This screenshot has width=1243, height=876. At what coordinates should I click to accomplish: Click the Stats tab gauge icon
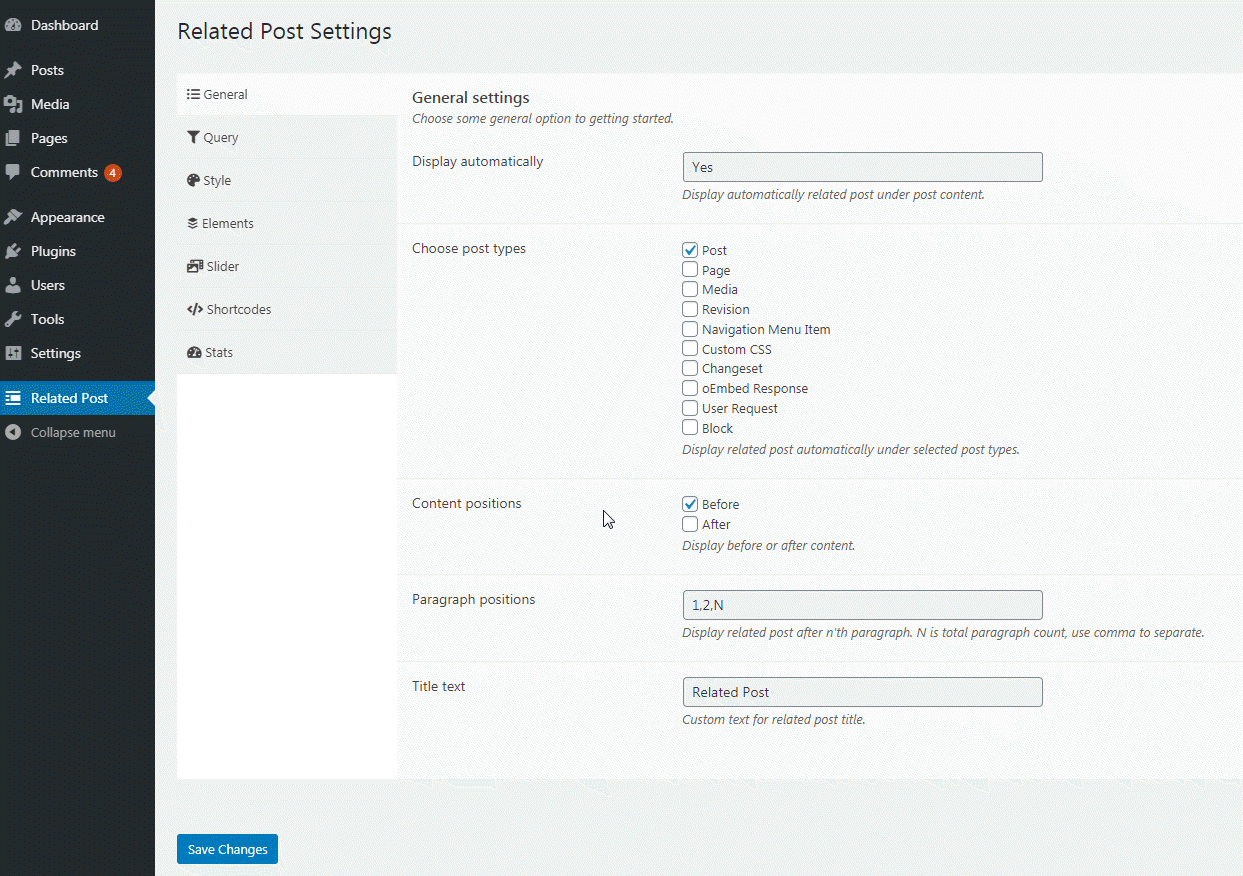[194, 352]
